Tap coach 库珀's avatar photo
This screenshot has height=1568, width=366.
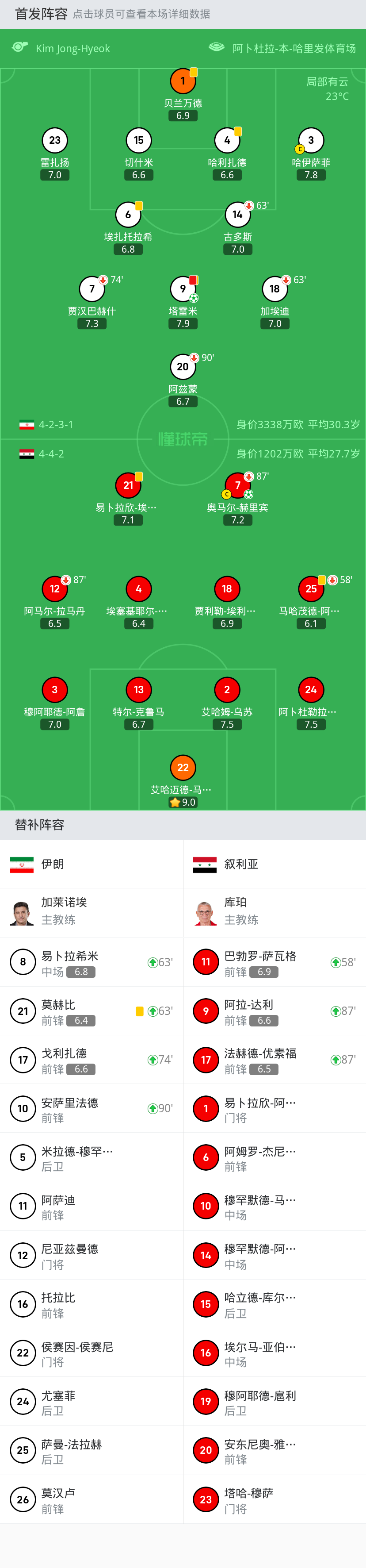(x=206, y=913)
